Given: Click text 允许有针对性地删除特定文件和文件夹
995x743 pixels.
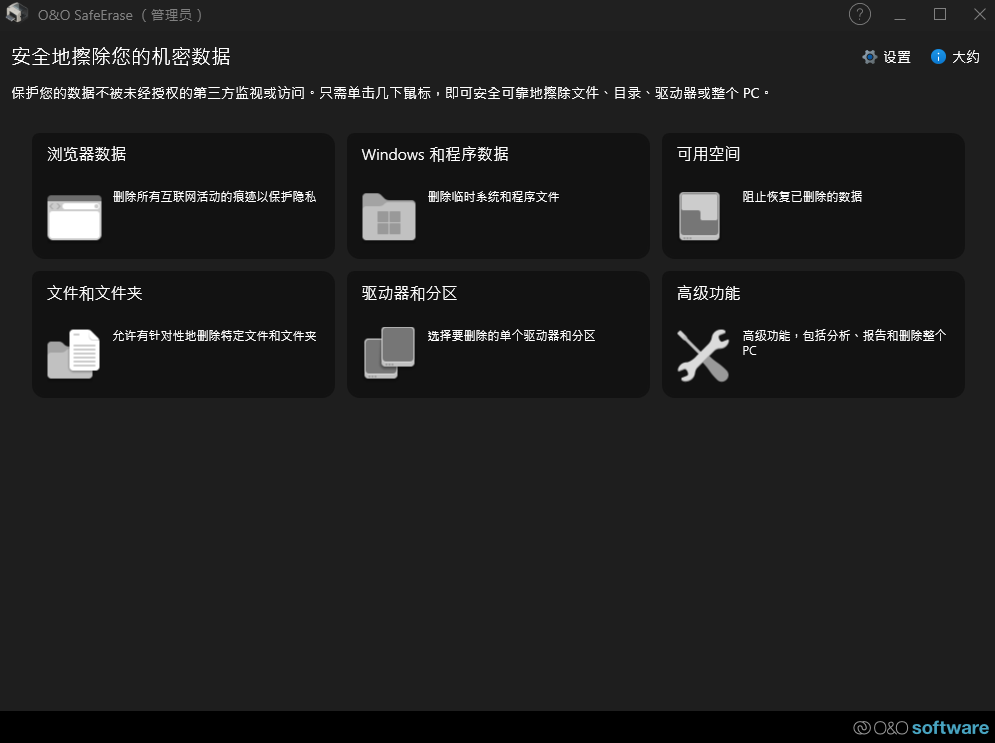Looking at the screenshot, I should pyautogui.click(x=214, y=336).
